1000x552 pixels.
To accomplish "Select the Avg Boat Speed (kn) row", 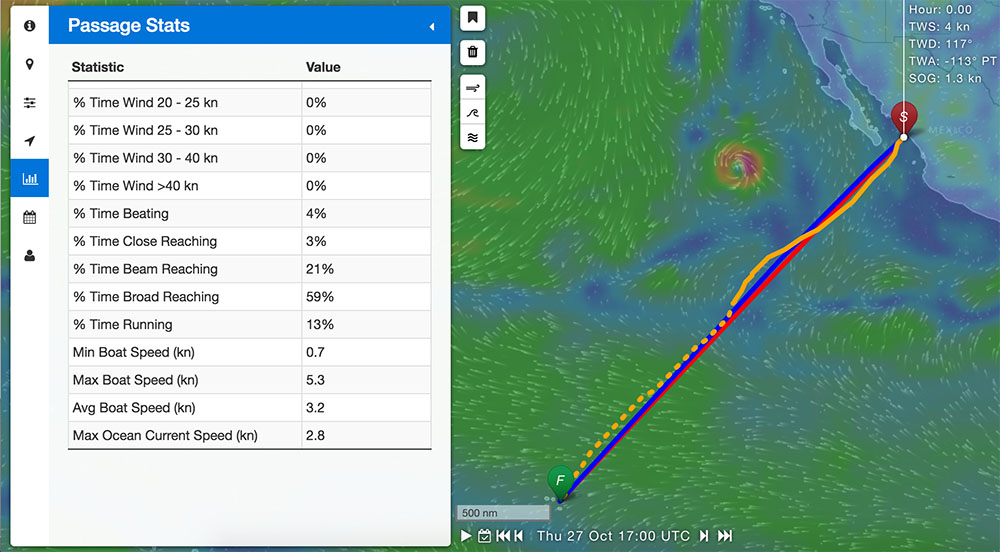I will click(249, 407).
